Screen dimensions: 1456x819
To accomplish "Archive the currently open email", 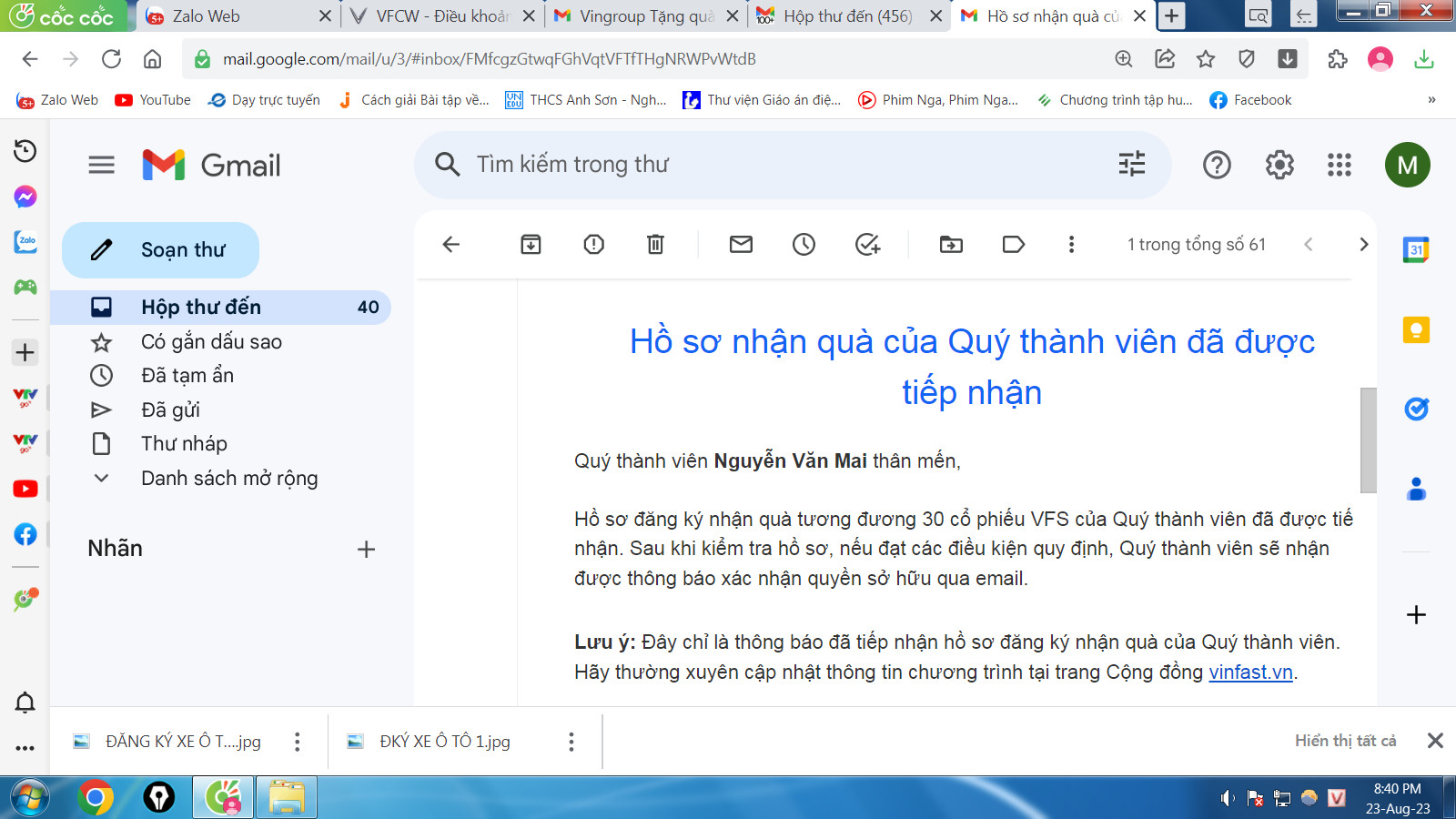I will pos(531,244).
